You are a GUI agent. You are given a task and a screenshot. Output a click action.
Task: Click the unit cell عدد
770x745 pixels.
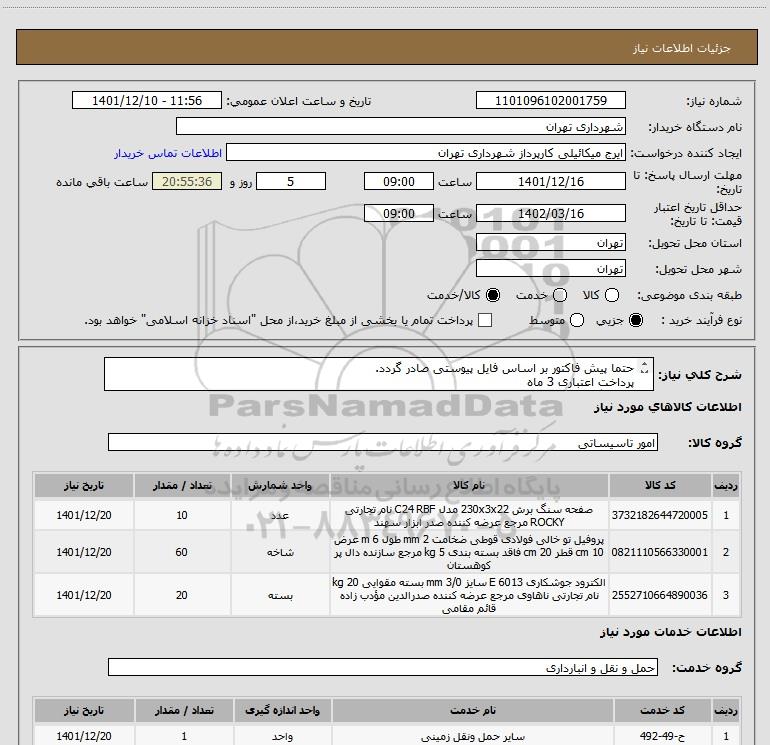280,515
